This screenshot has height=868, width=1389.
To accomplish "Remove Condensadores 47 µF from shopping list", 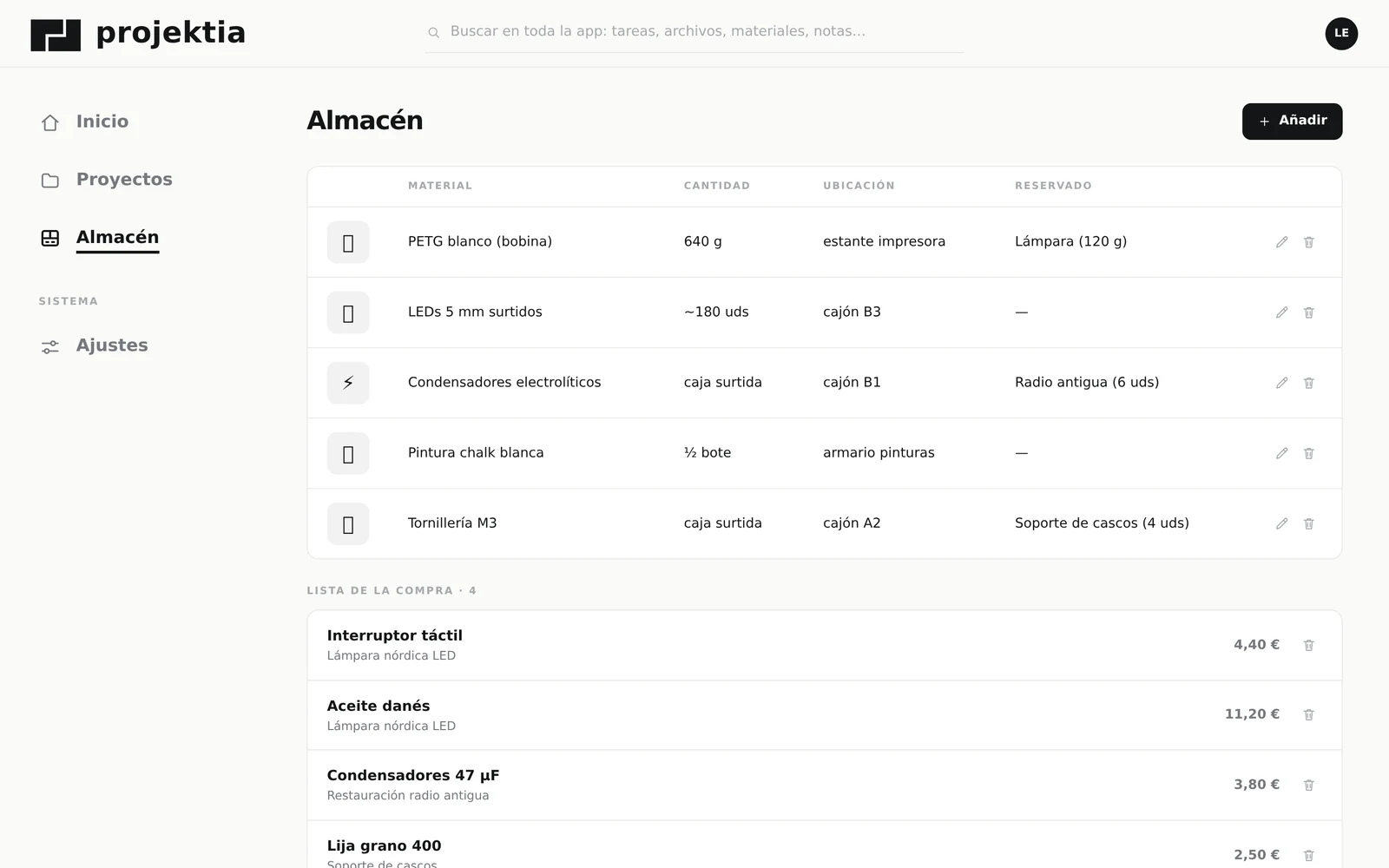I will pos(1308,785).
